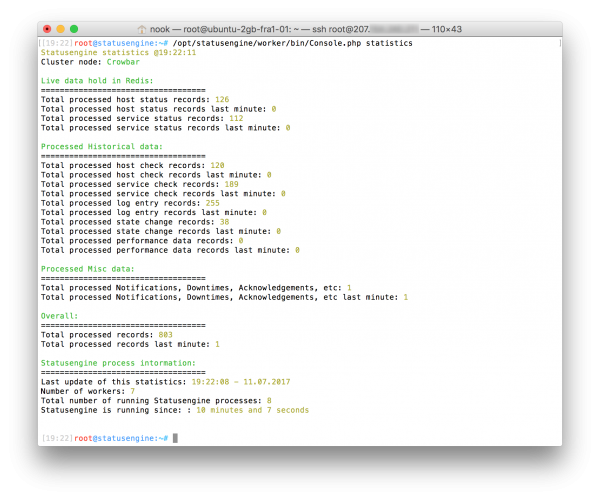Minimize the terminal using yellow button
This screenshot has height=500, width=600.
coord(61,29)
